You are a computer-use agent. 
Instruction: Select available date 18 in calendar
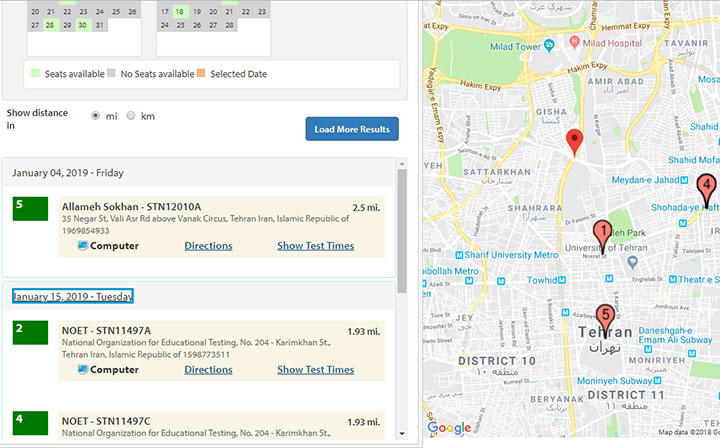(x=180, y=12)
